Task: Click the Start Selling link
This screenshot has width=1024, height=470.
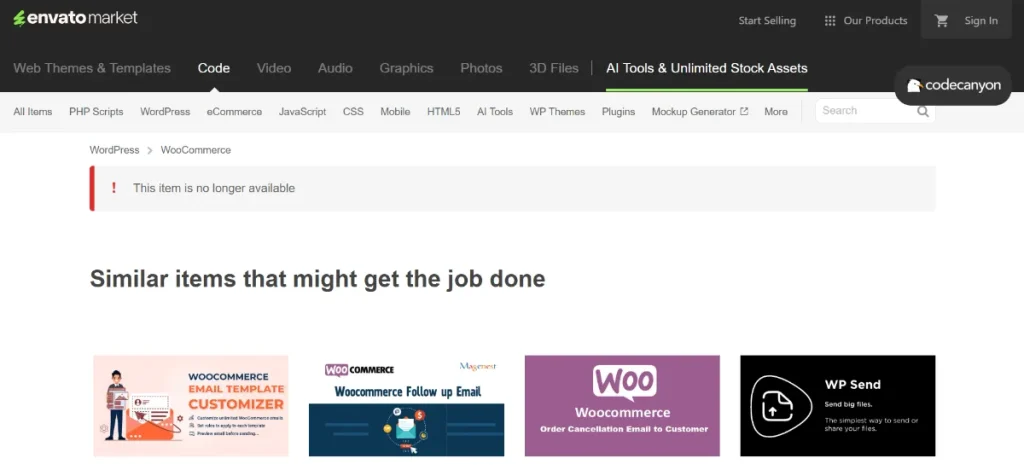Action: pos(767,21)
